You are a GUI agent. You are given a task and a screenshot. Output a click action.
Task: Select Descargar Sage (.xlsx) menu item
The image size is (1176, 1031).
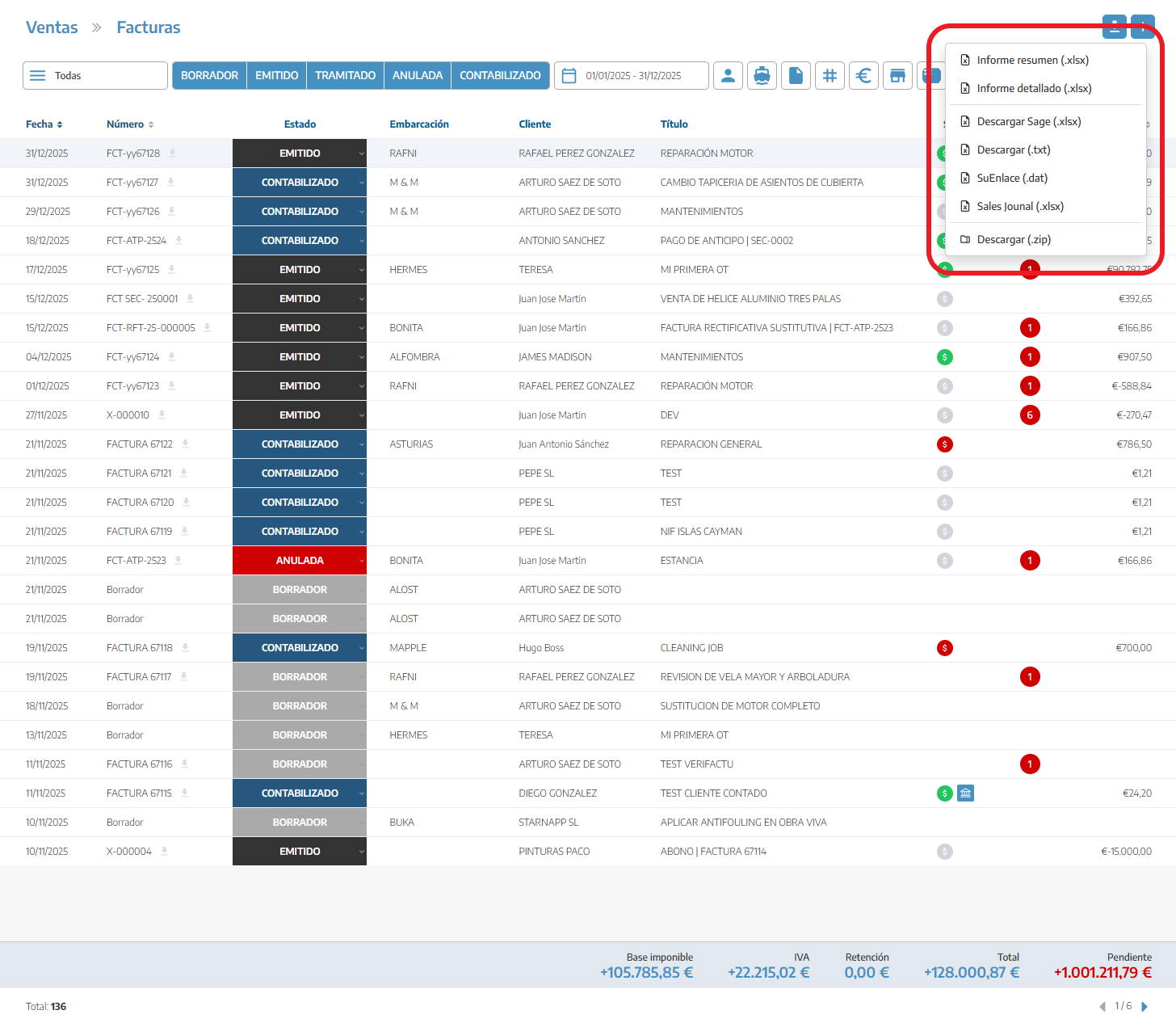tap(1045, 121)
